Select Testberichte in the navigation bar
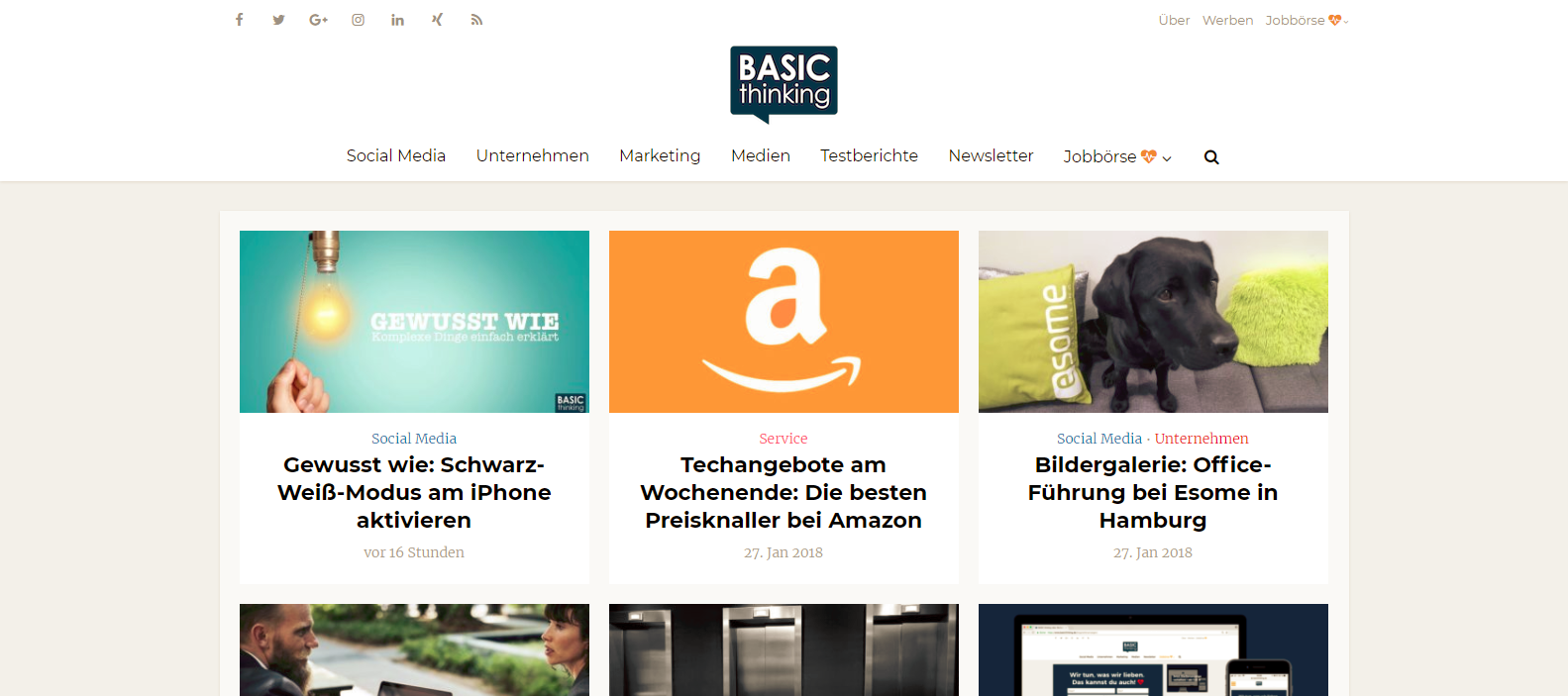 [x=869, y=155]
